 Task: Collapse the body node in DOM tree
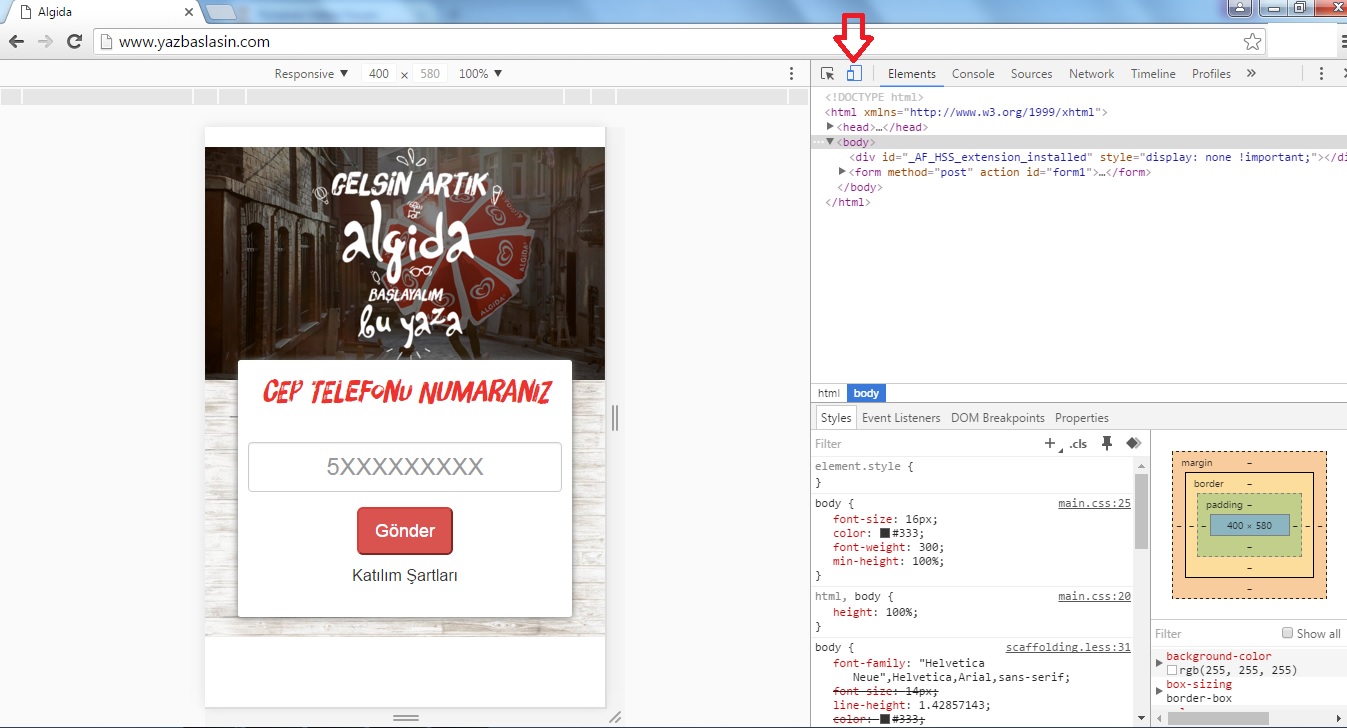coord(830,142)
